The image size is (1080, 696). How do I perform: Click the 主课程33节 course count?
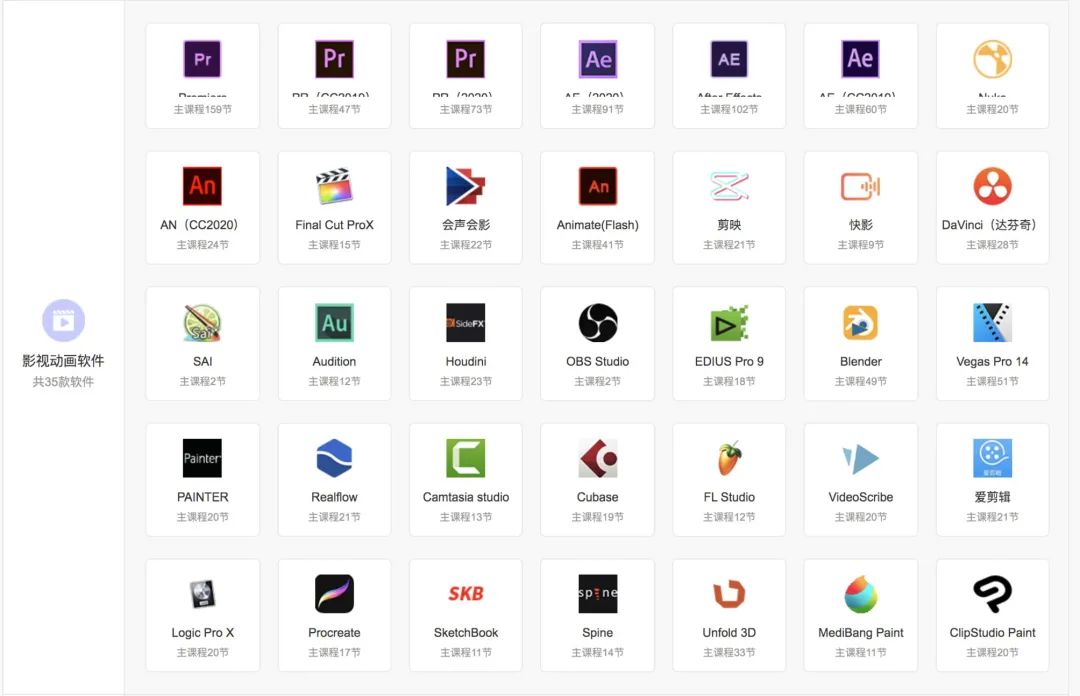coord(729,653)
